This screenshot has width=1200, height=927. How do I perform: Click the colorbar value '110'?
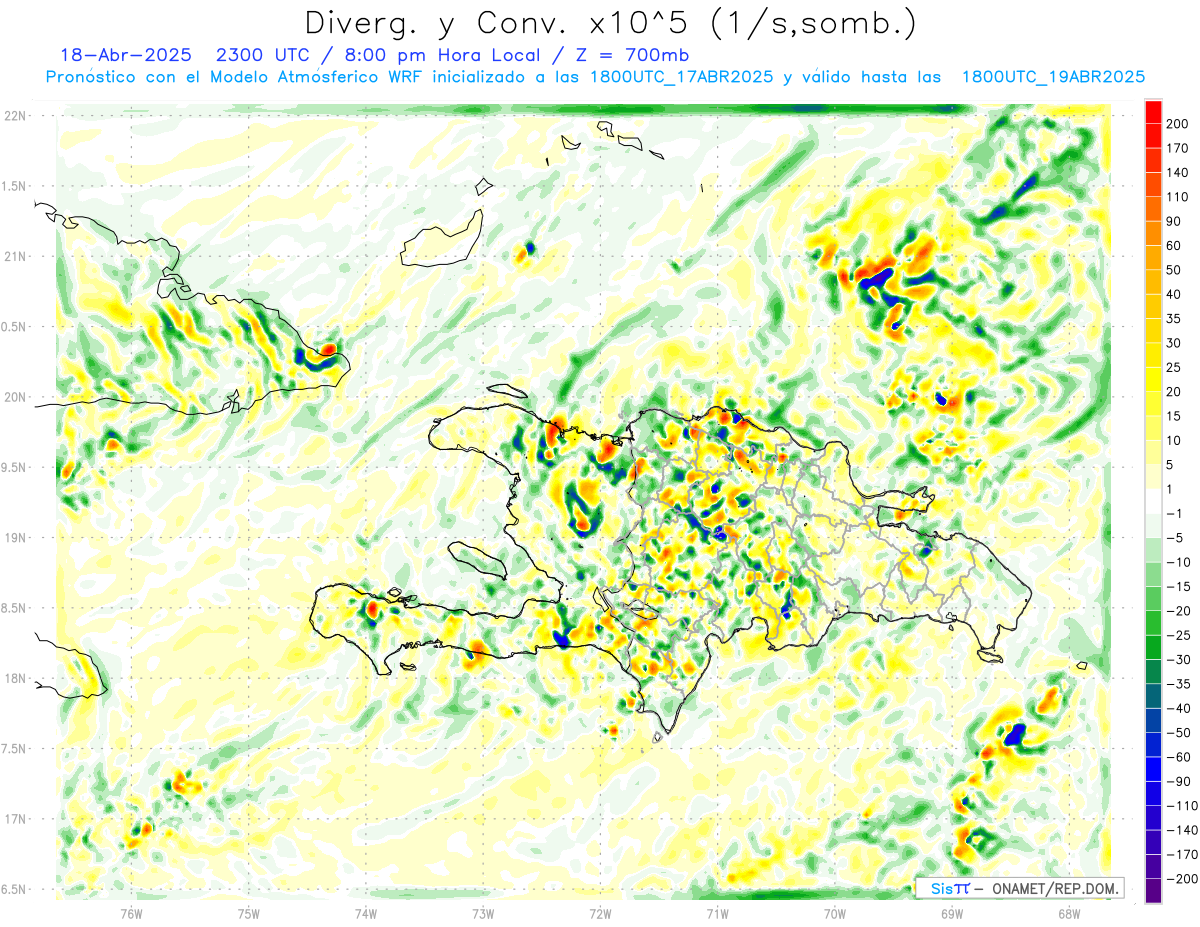pyautogui.click(x=1176, y=197)
